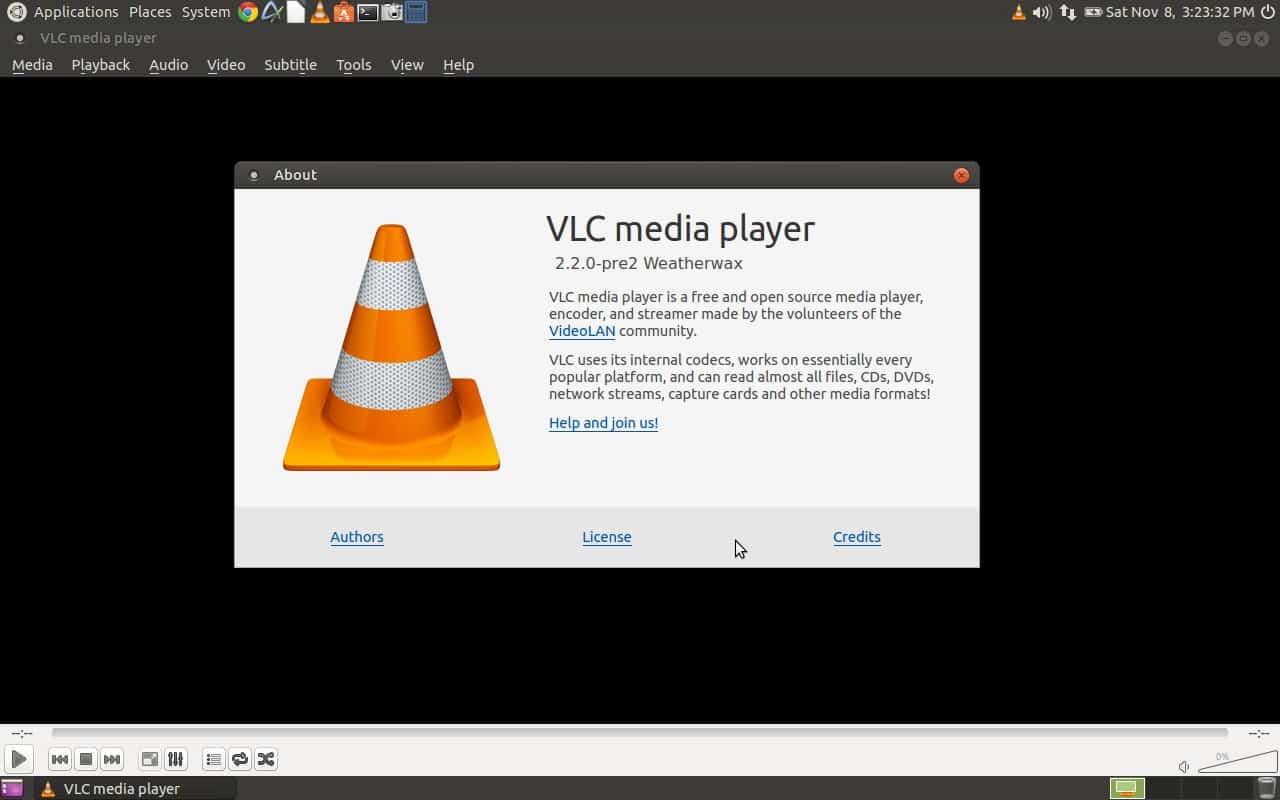Open the Applications panel menu
1280x800 pixels.
coord(76,12)
